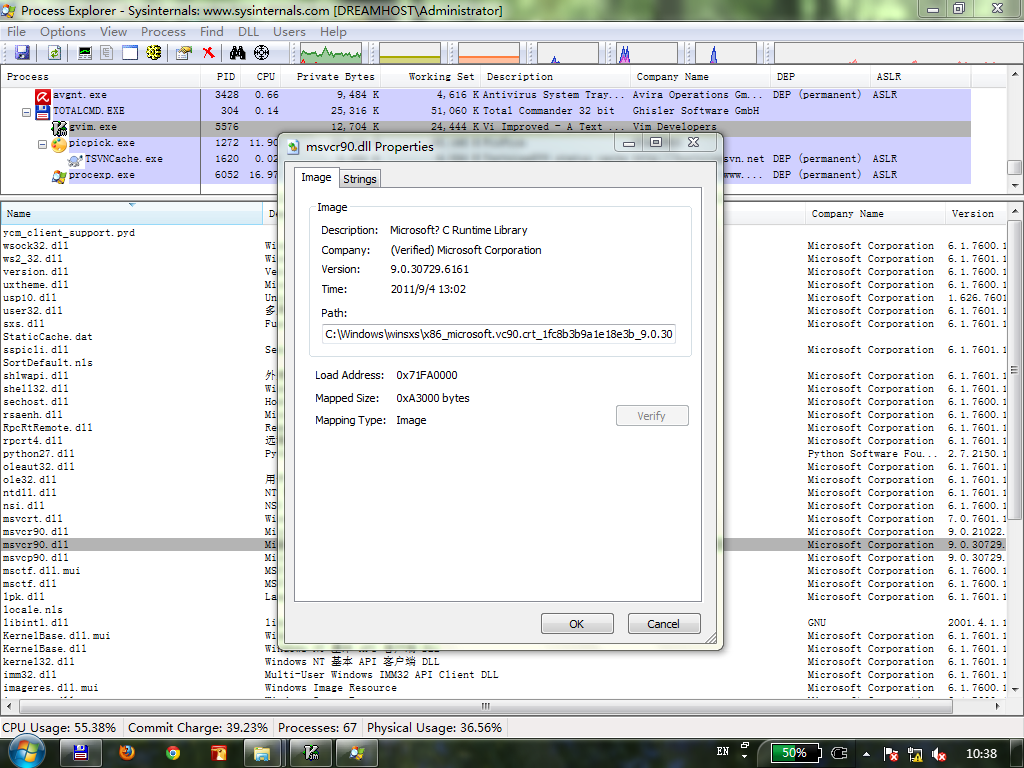Open the Help menu
This screenshot has height=768, width=1024.
pos(333,31)
